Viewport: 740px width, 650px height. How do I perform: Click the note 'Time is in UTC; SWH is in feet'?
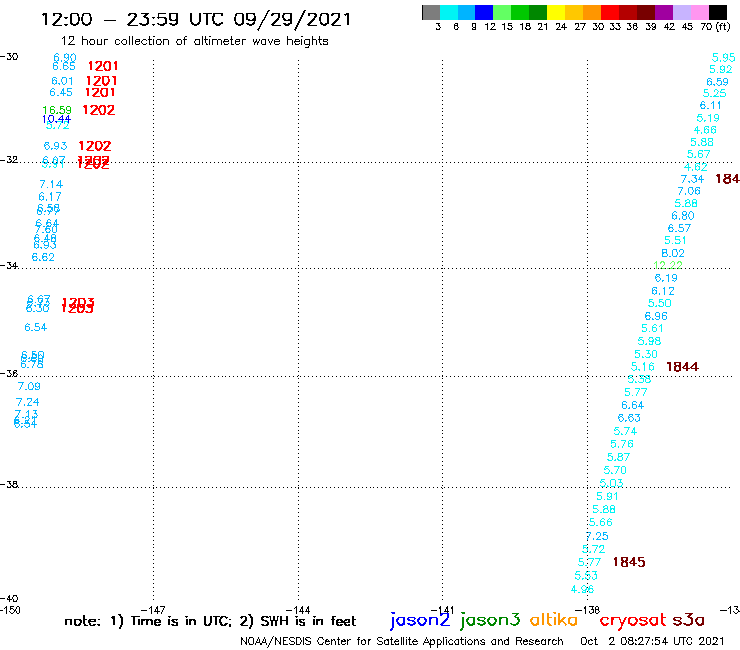(x=210, y=621)
